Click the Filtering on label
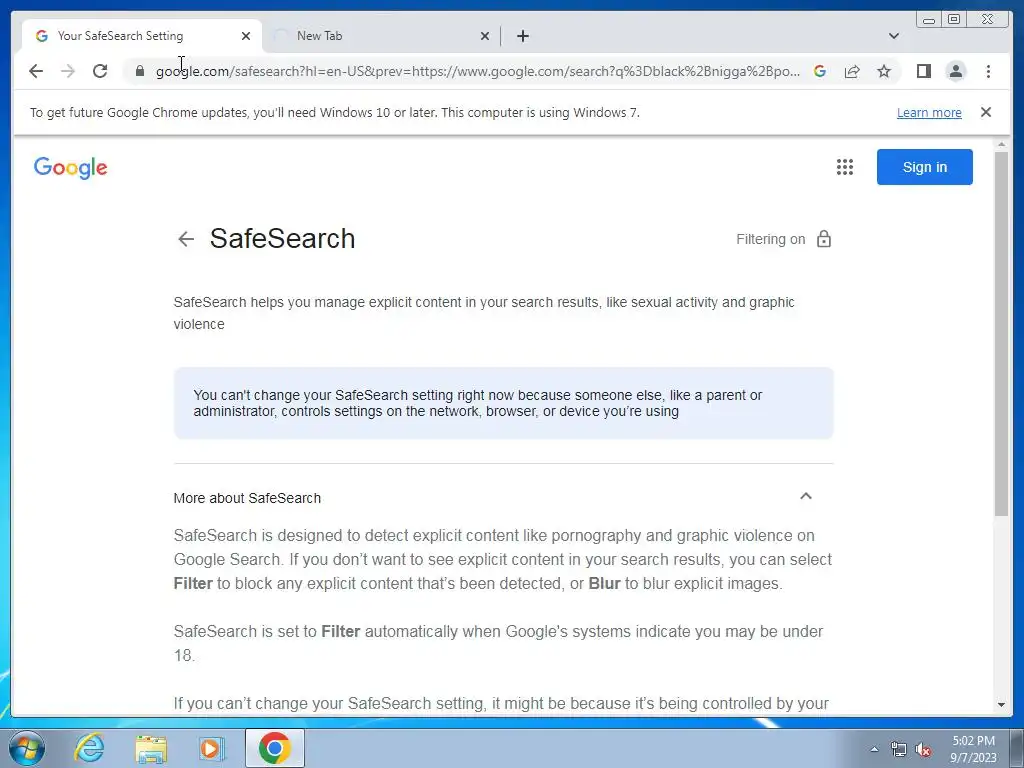The image size is (1024, 768). (x=771, y=239)
